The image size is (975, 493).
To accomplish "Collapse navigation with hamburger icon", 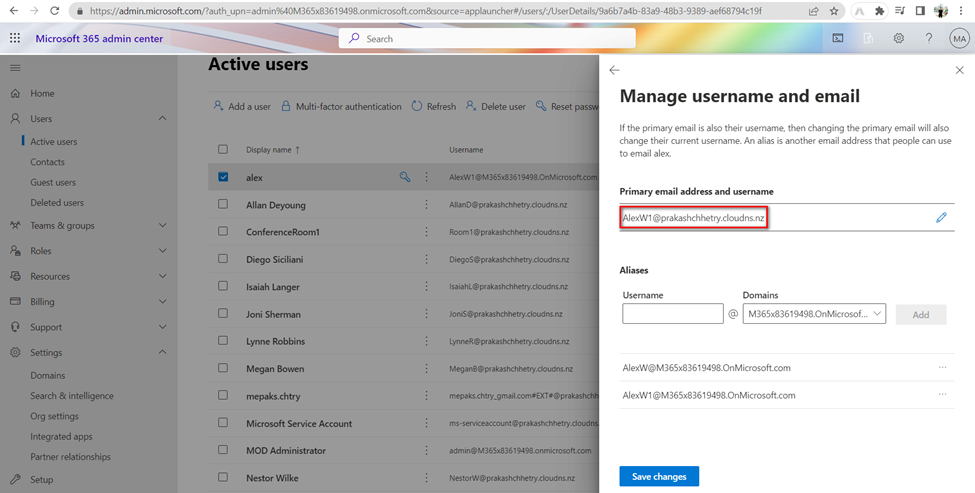I will (15, 68).
